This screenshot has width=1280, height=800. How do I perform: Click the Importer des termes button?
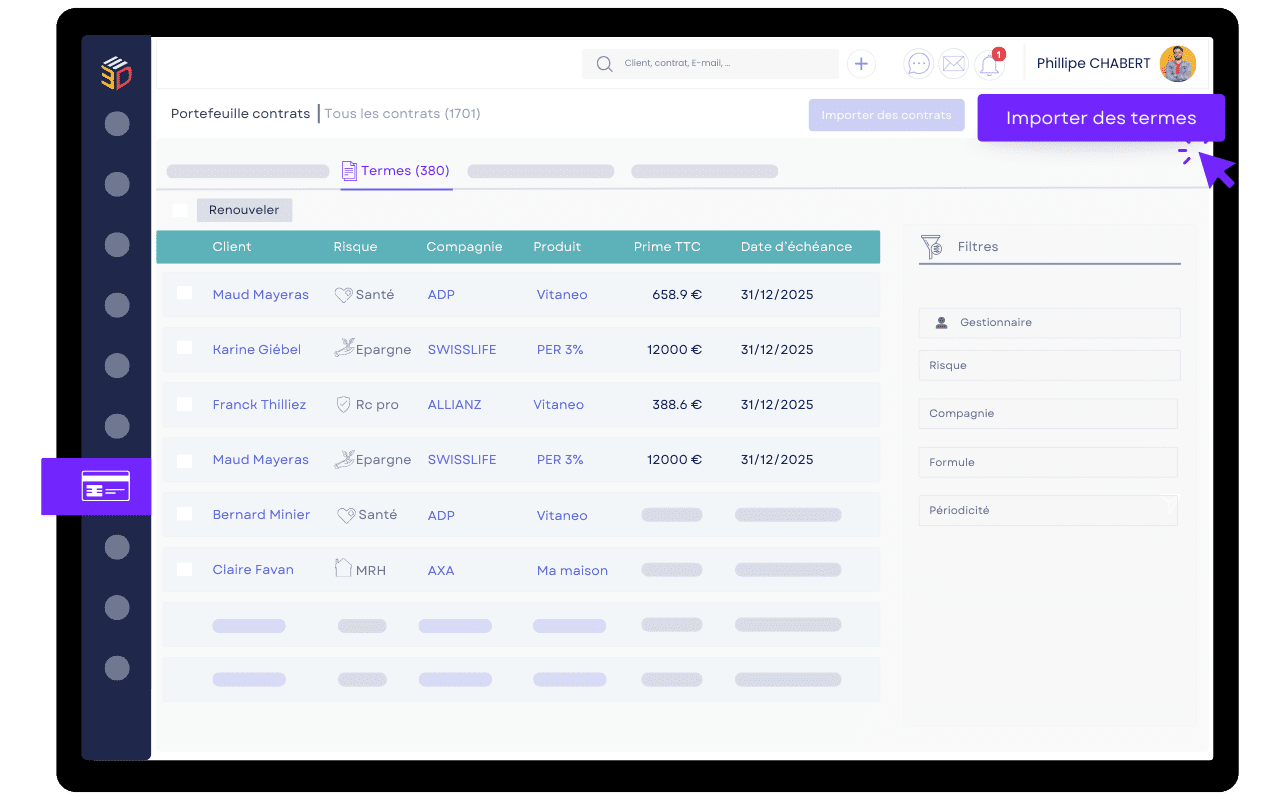[x=1100, y=117]
